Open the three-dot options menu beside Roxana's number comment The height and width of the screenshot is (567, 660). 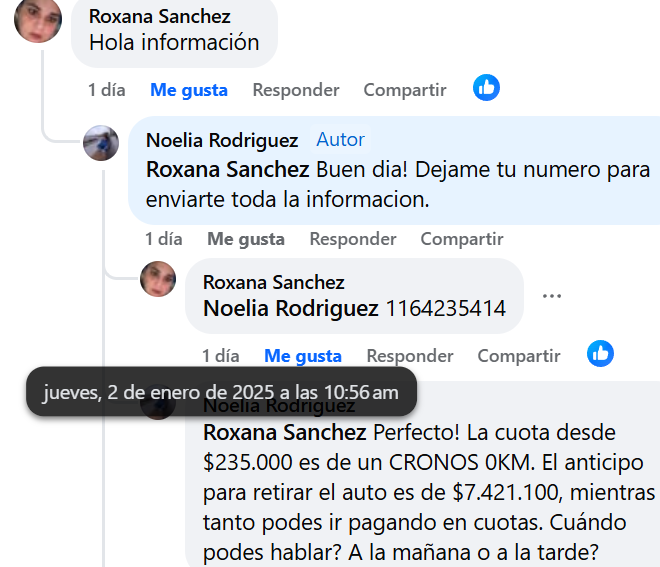click(x=552, y=296)
